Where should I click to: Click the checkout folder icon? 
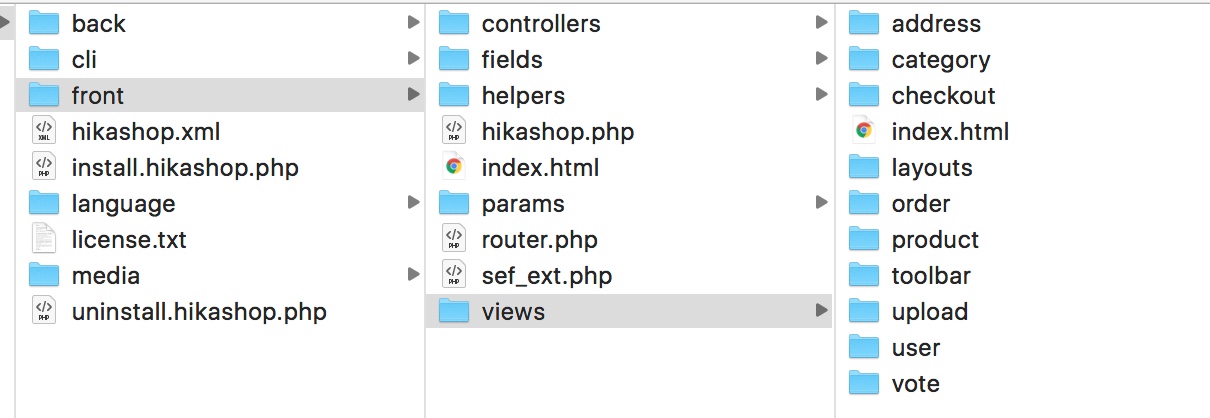point(864,96)
